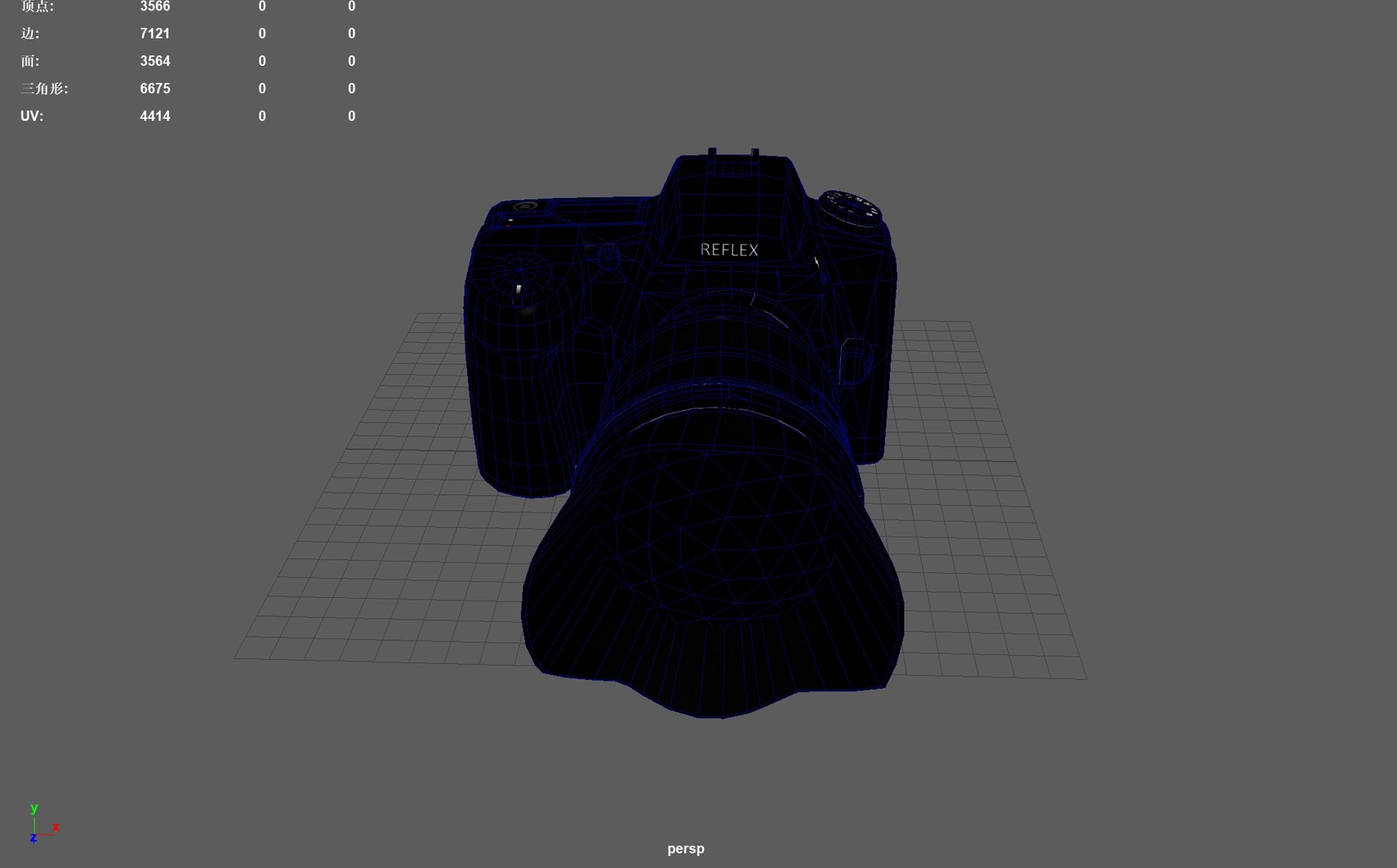The height and width of the screenshot is (868, 1397).
Task: Click the vertex count value 3566
Action: pyautogui.click(x=155, y=6)
